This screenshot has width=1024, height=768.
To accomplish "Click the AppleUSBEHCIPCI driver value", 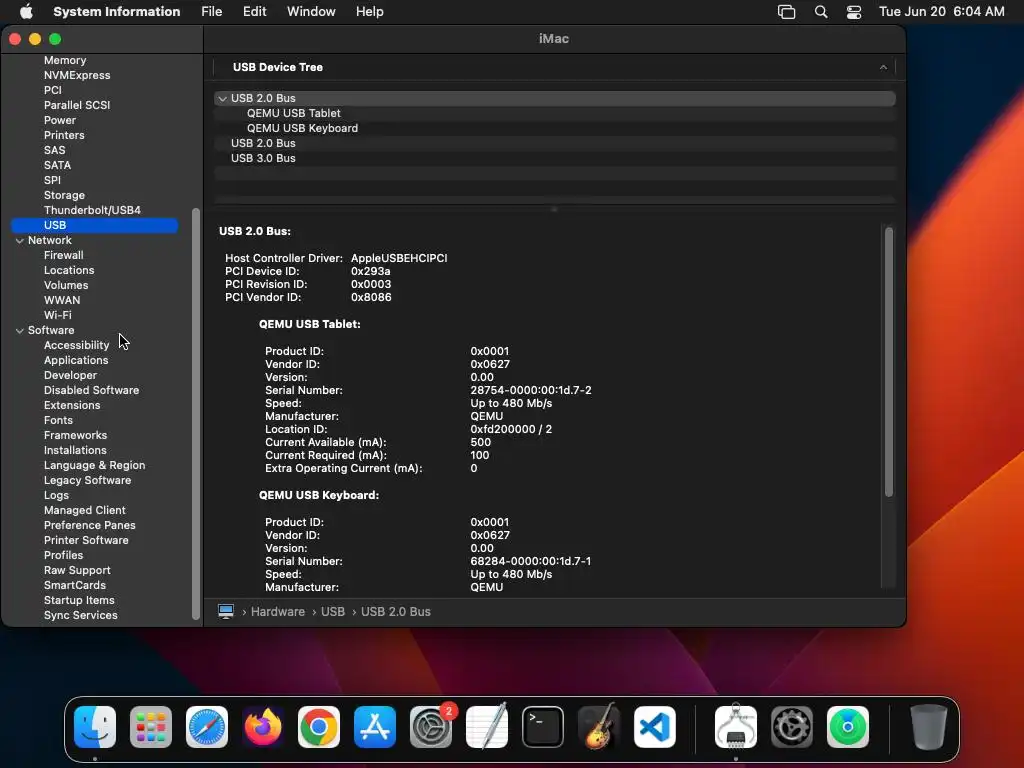I will [399, 259].
